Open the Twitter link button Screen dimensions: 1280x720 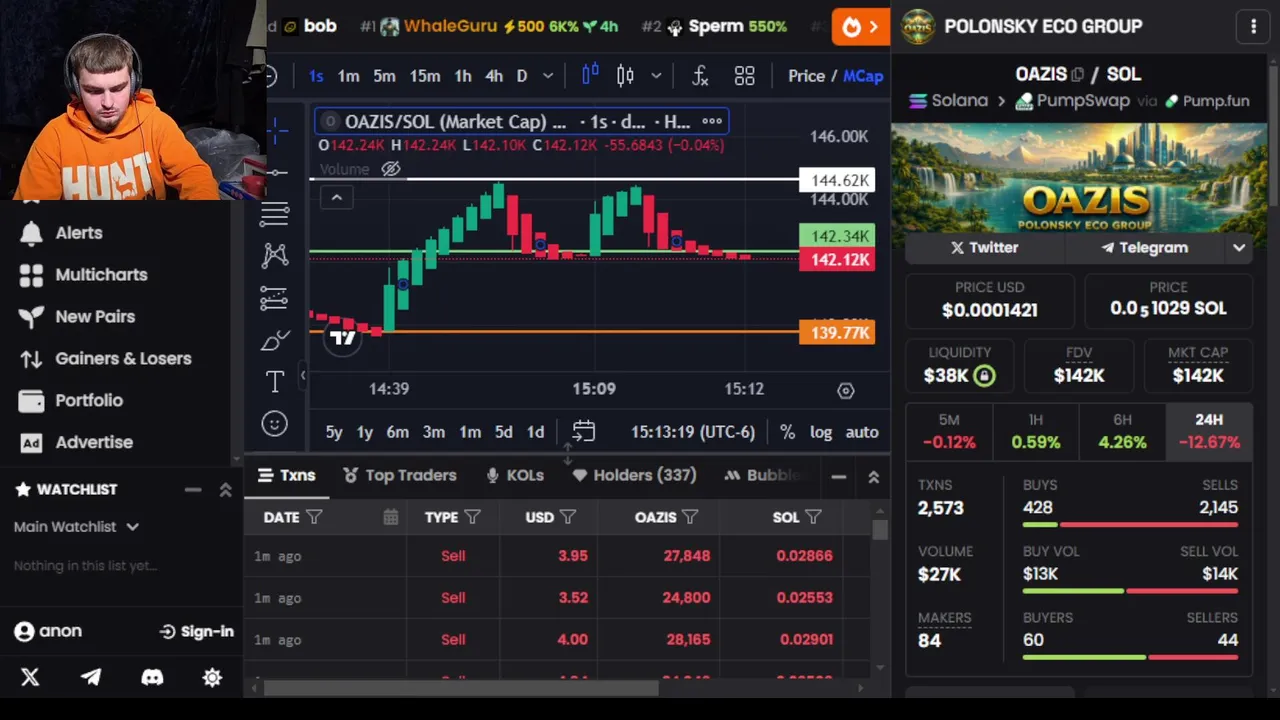[985, 248]
